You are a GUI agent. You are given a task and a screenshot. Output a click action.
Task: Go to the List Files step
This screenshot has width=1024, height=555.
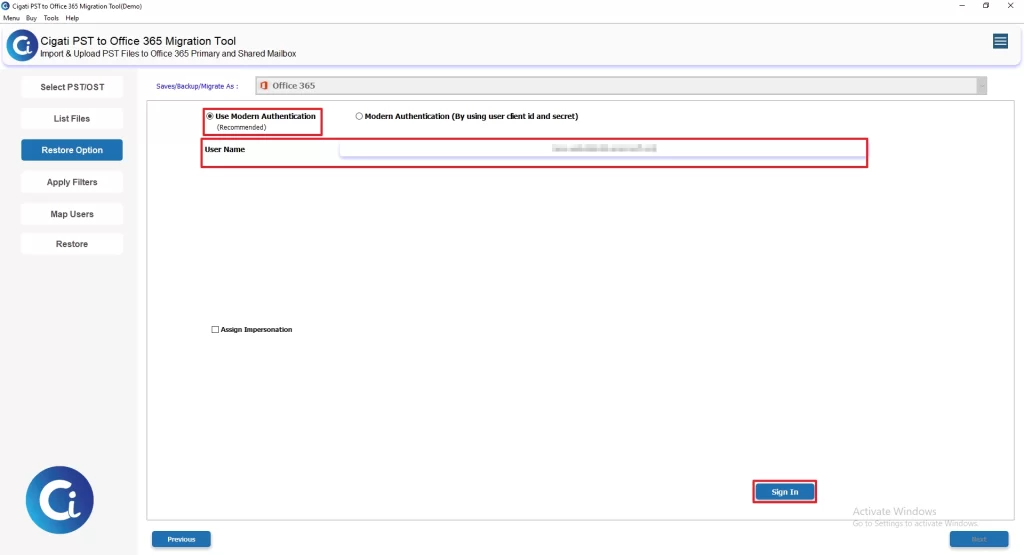(x=72, y=119)
